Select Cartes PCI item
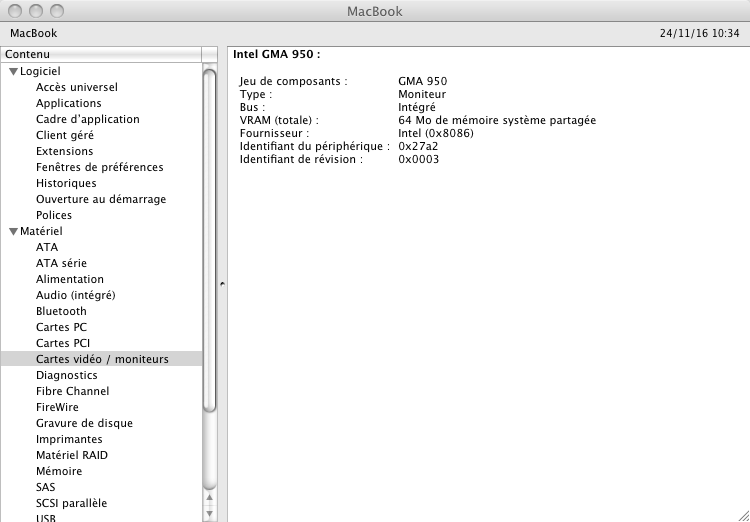The width and height of the screenshot is (750, 522). tap(63, 343)
